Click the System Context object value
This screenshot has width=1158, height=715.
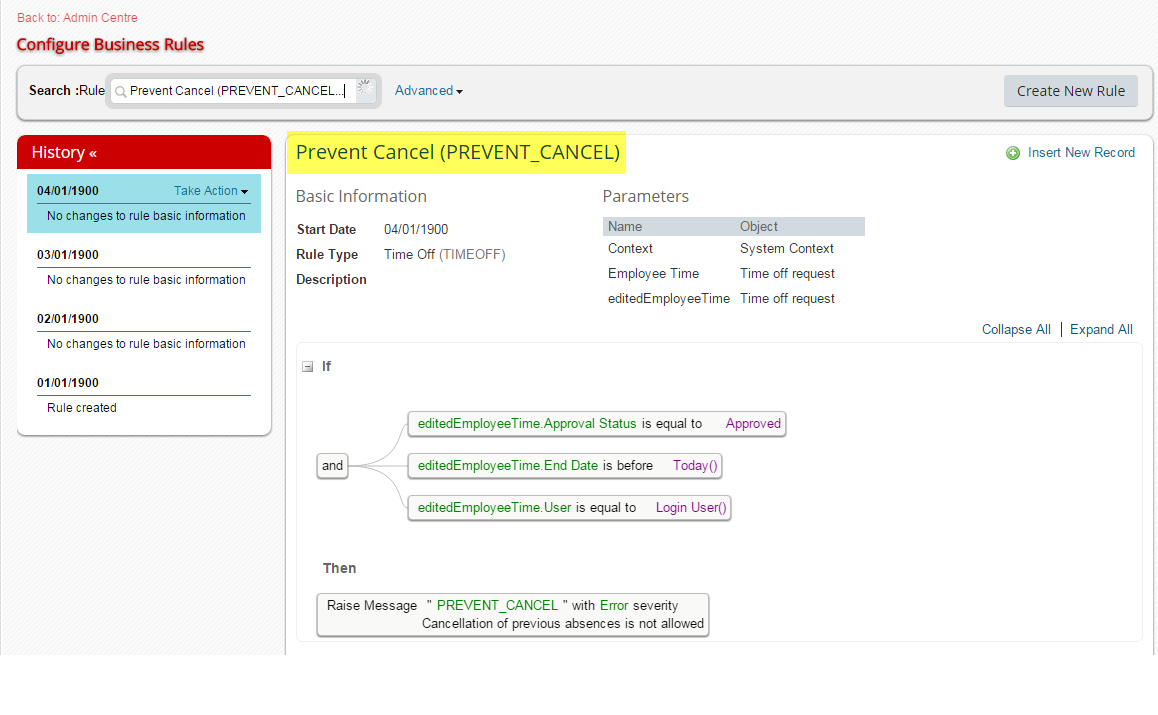pos(787,249)
